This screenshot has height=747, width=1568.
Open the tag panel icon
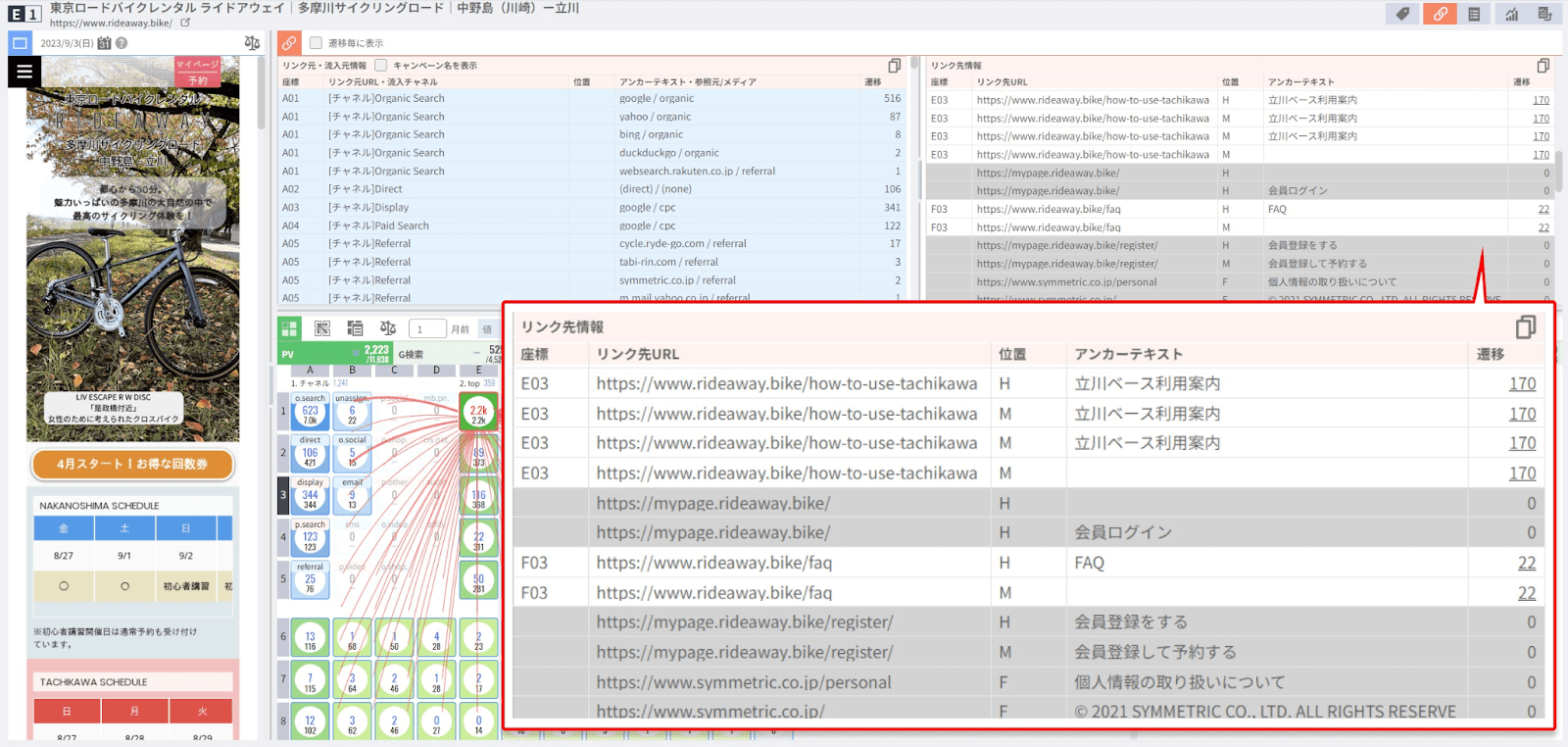(1403, 14)
